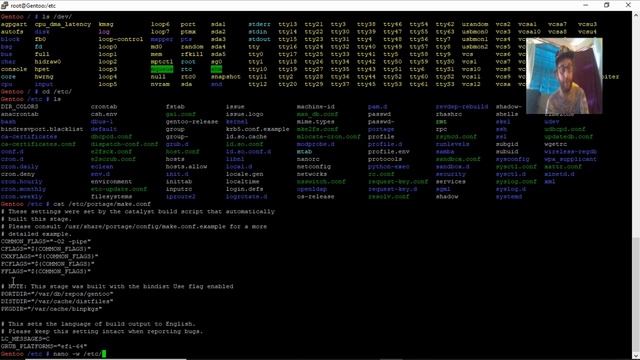
Task: Click the green terminal cursor after nano command
Action: tap(104, 353)
